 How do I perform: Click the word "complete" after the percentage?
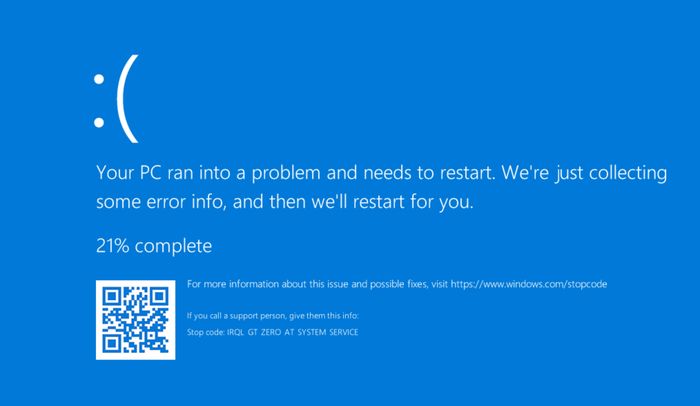click(173, 247)
